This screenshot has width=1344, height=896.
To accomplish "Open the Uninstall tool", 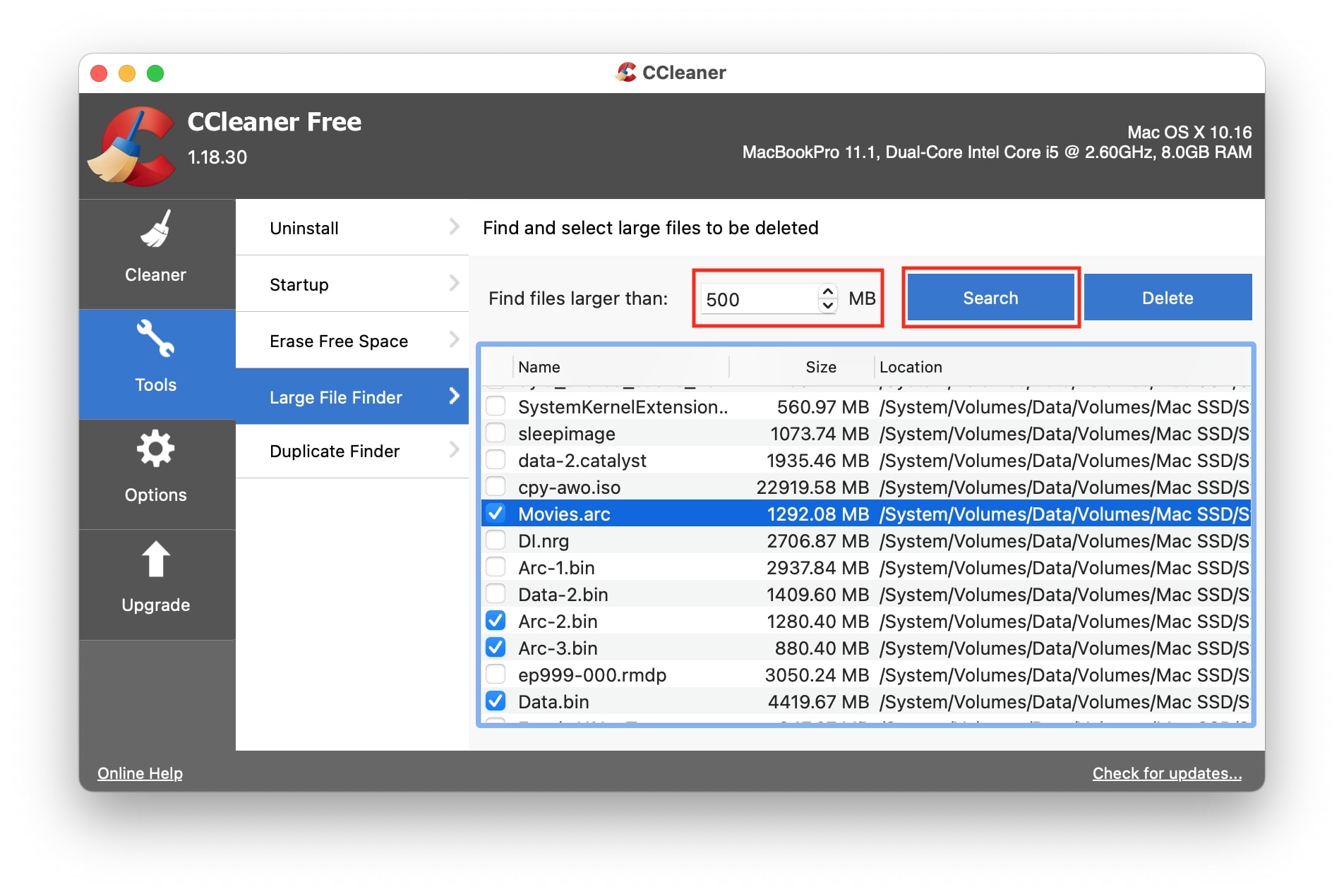I will (x=352, y=227).
